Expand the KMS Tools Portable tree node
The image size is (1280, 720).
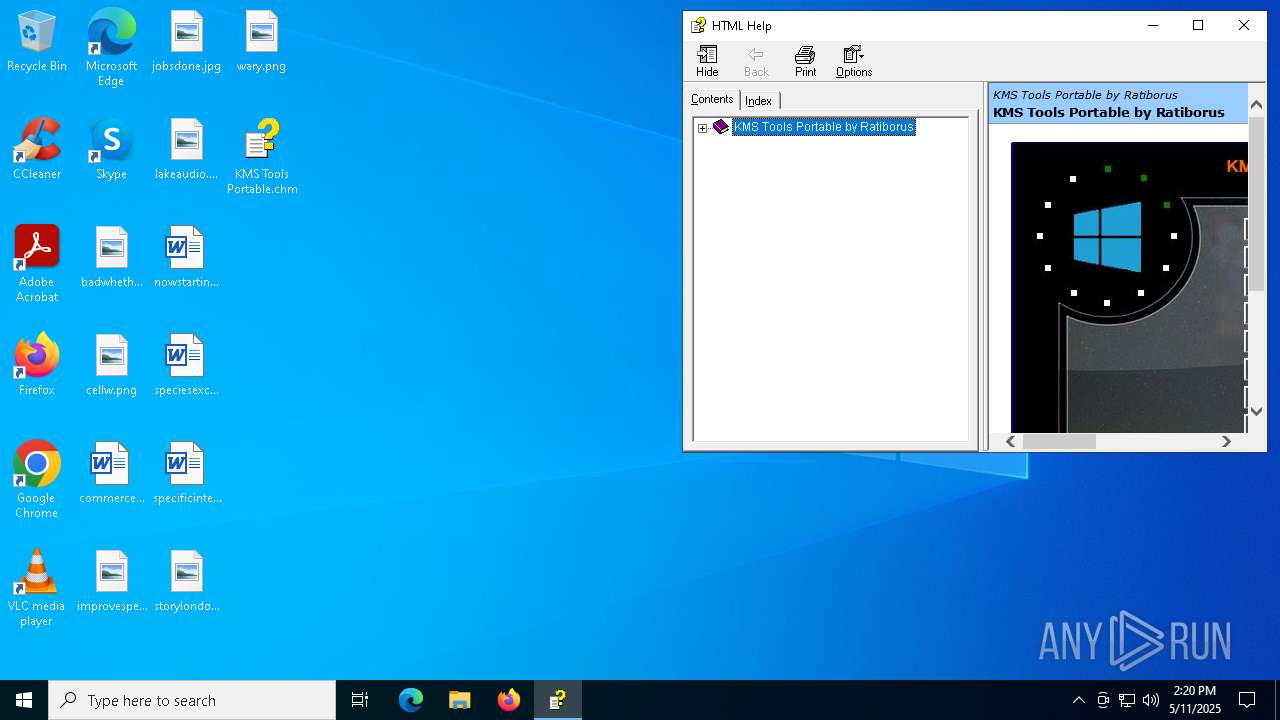(x=702, y=128)
